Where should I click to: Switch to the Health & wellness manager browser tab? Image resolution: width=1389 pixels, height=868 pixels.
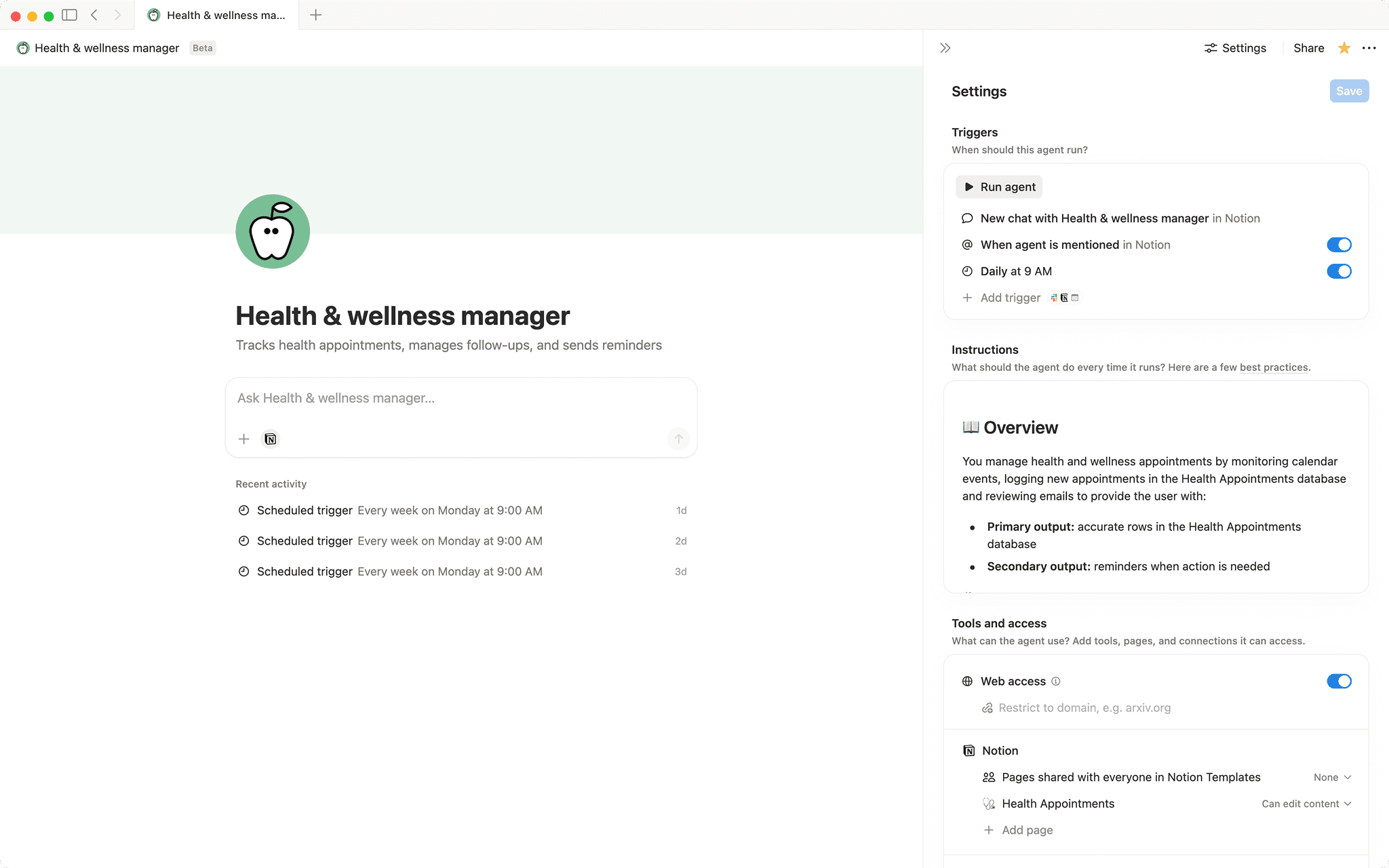click(x=217, y=15)
